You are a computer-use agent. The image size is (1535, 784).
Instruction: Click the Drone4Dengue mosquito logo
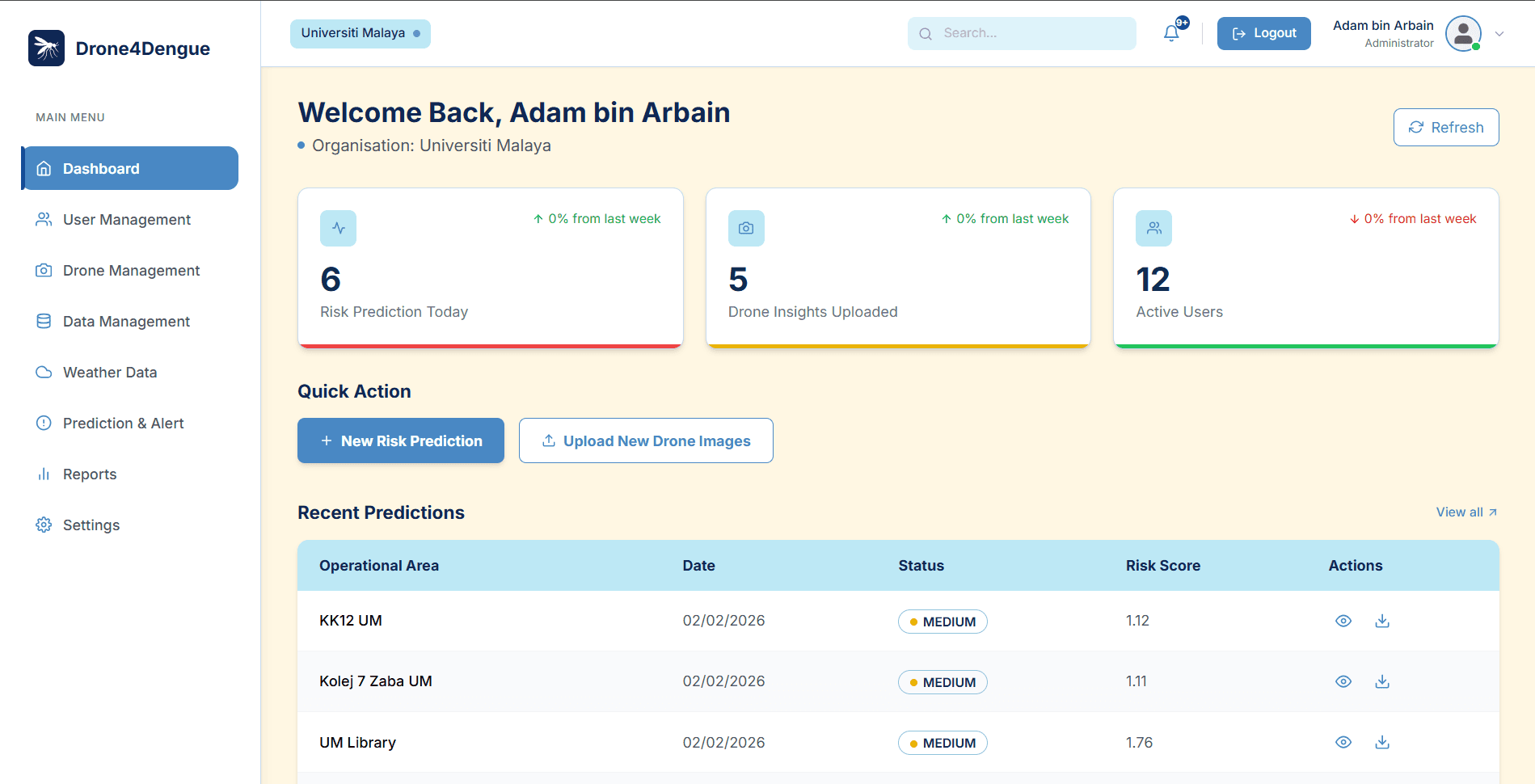tap(46, 48)
